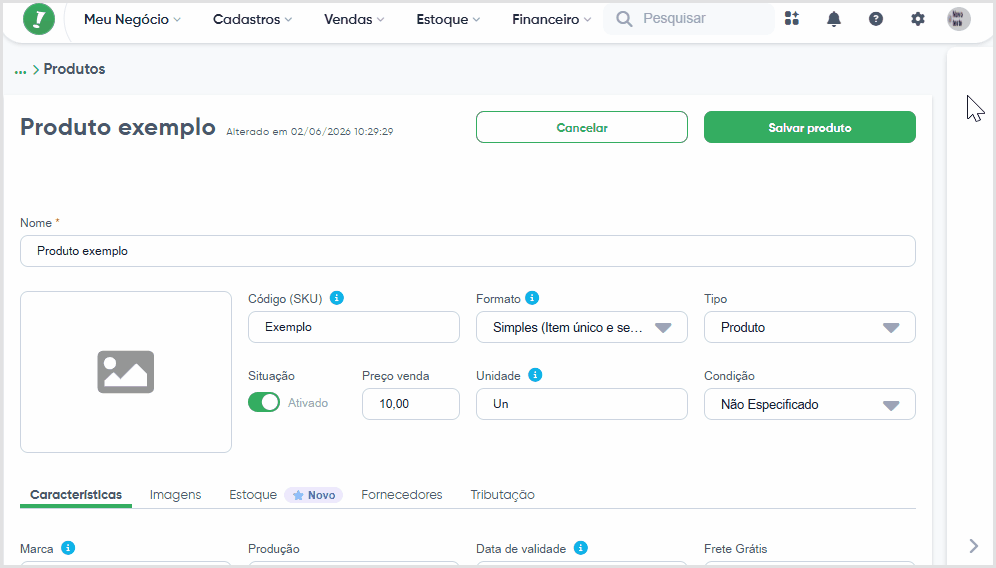The height and width of the screenshot is (568, 996).
Task: Click the Nome input field
Action: point(468,251)
